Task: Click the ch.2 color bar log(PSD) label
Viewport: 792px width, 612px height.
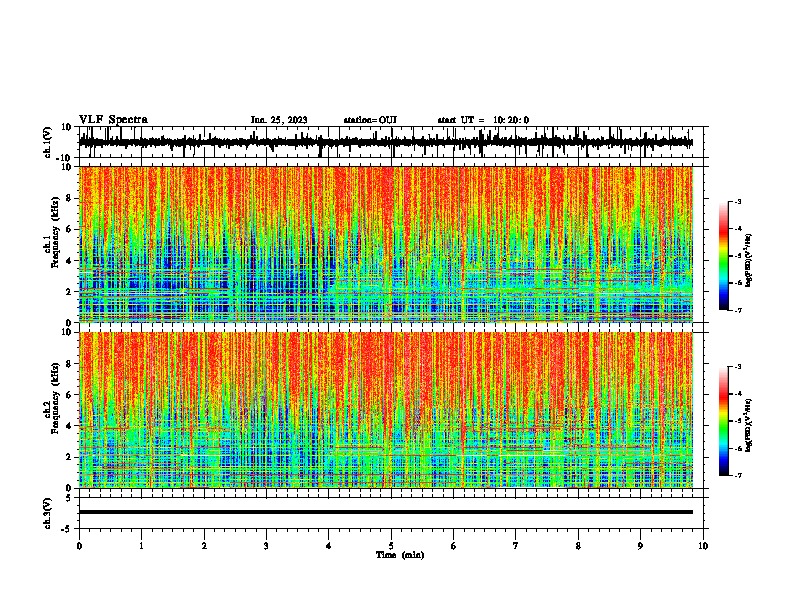Action: click(748, 425)
